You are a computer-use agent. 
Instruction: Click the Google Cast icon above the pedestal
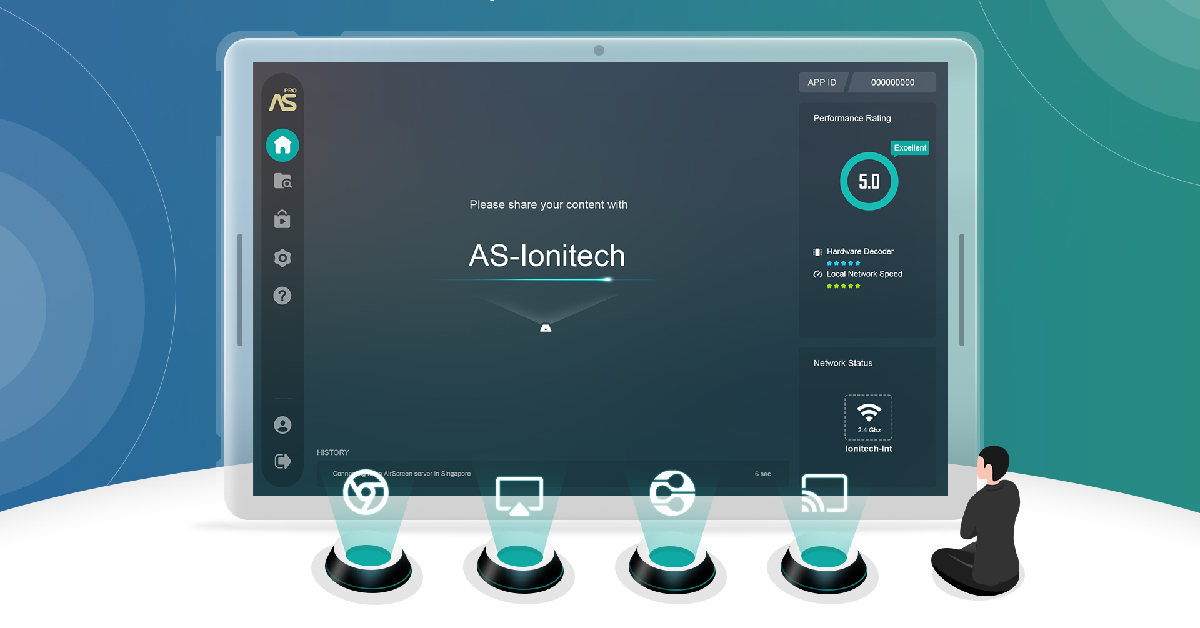pos(824,492)
